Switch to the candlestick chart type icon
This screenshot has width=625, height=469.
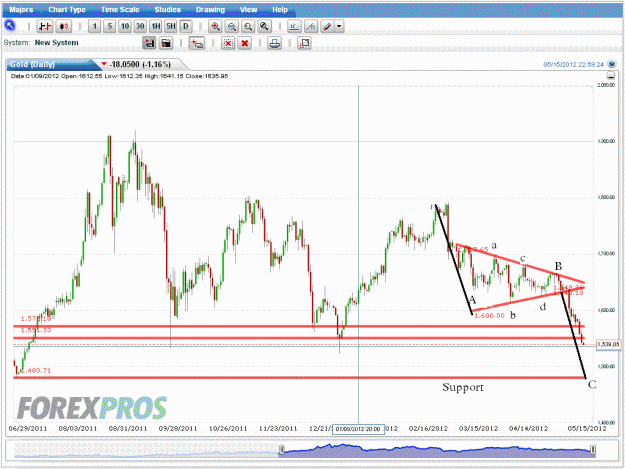[x=63, y=27]
